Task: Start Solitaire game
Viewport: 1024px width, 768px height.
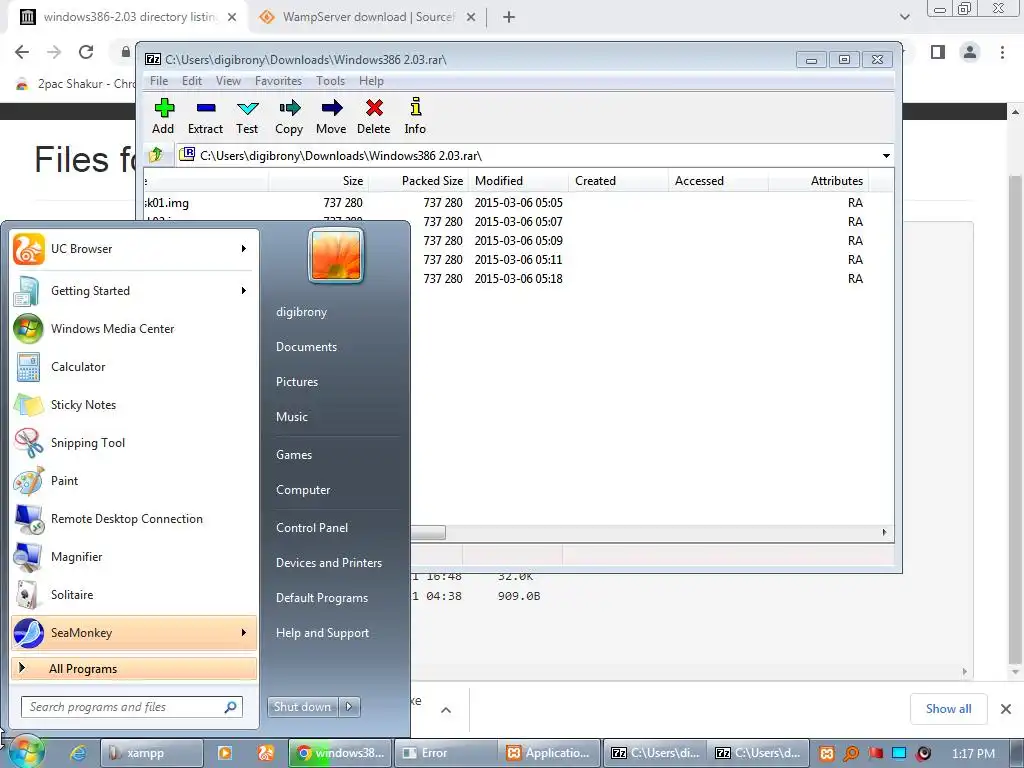Action: [x=134, y=595]
